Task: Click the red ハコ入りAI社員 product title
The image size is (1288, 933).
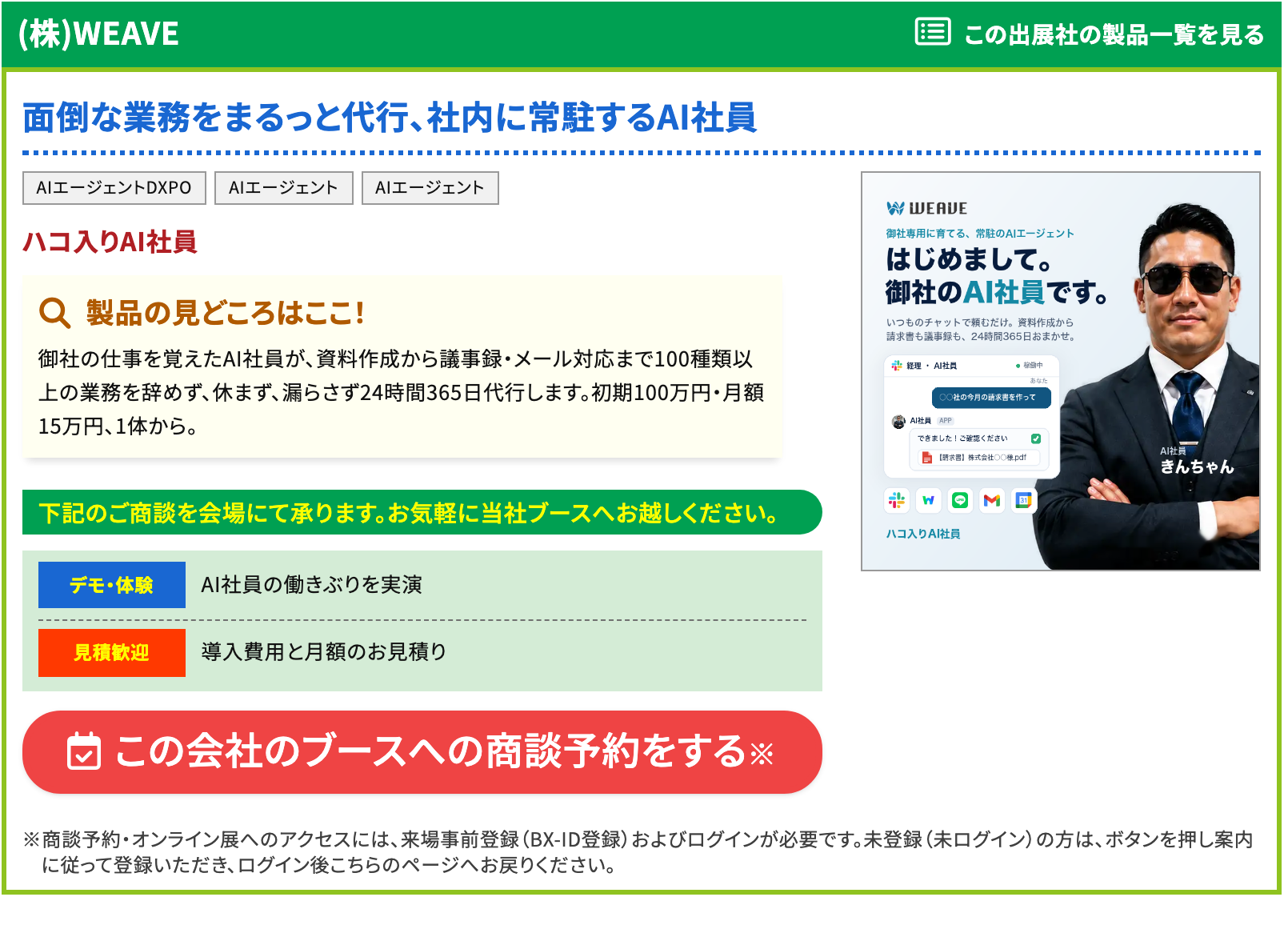Action: click(x=110, y=242)
